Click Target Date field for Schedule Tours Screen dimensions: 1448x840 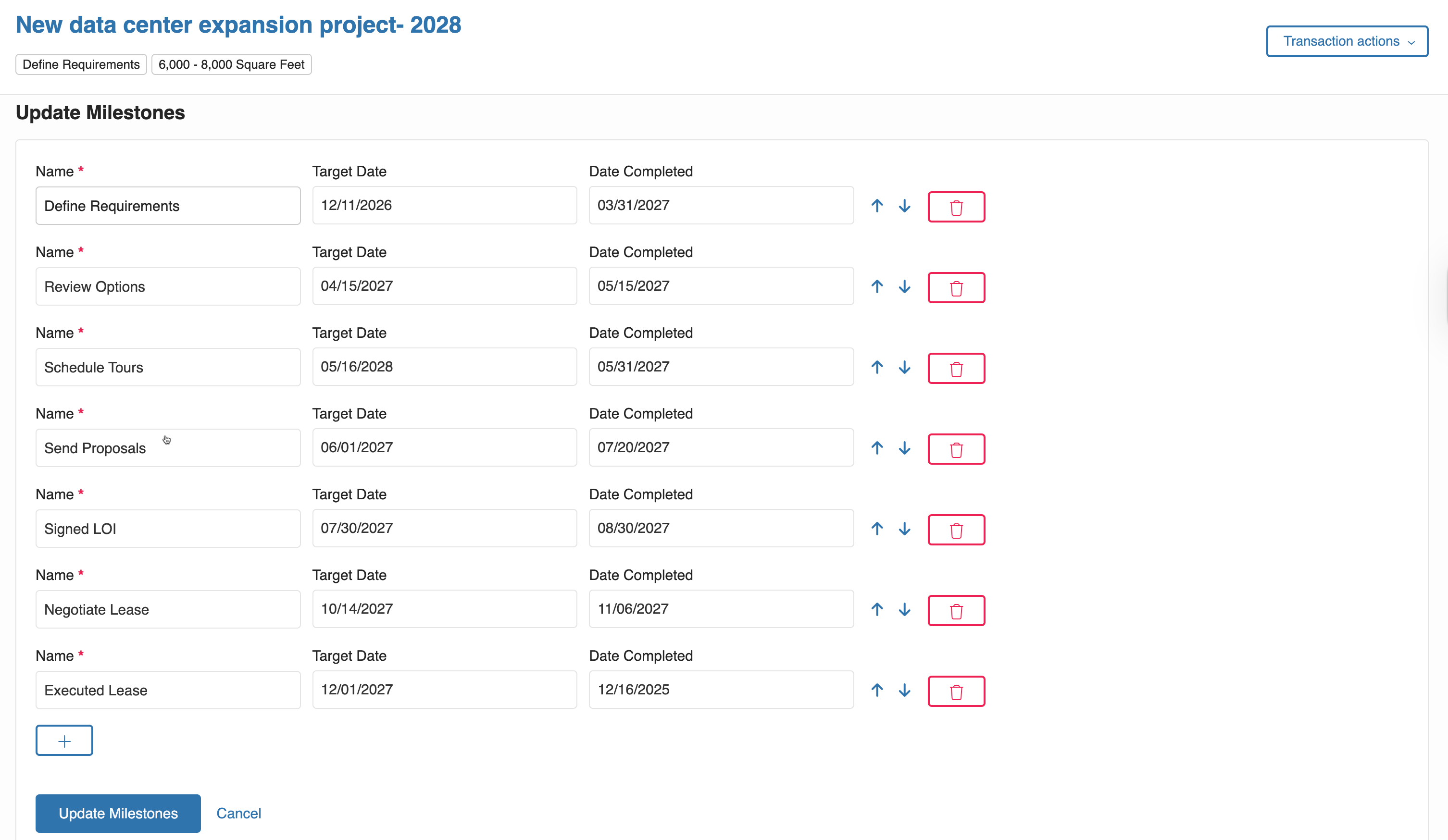(x=444, y=367)
